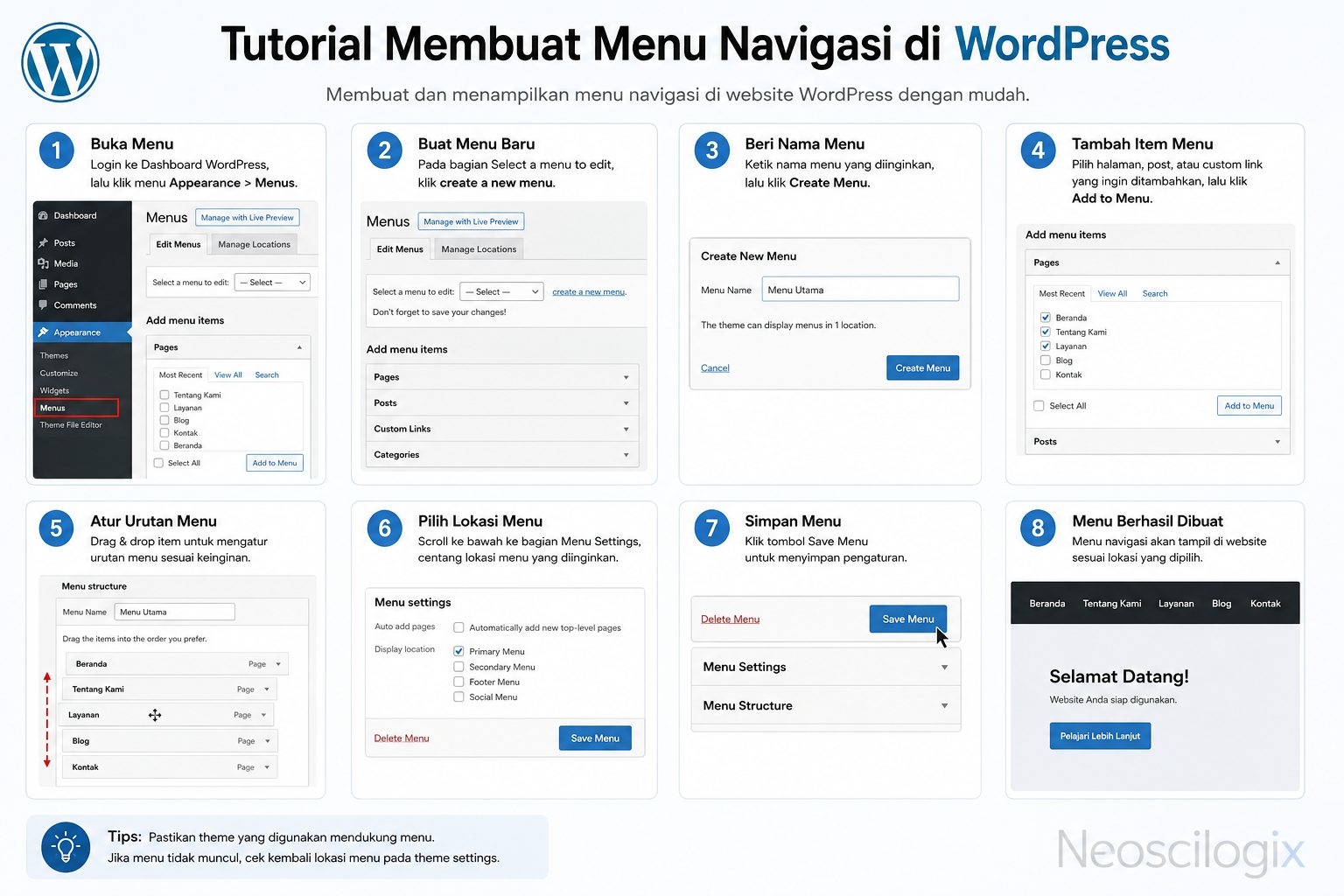Viewport: 1344px width, 896px height.
Task: Open the View All tab in Tambah Item Menu panel
Action: (x=1112, y=294)
